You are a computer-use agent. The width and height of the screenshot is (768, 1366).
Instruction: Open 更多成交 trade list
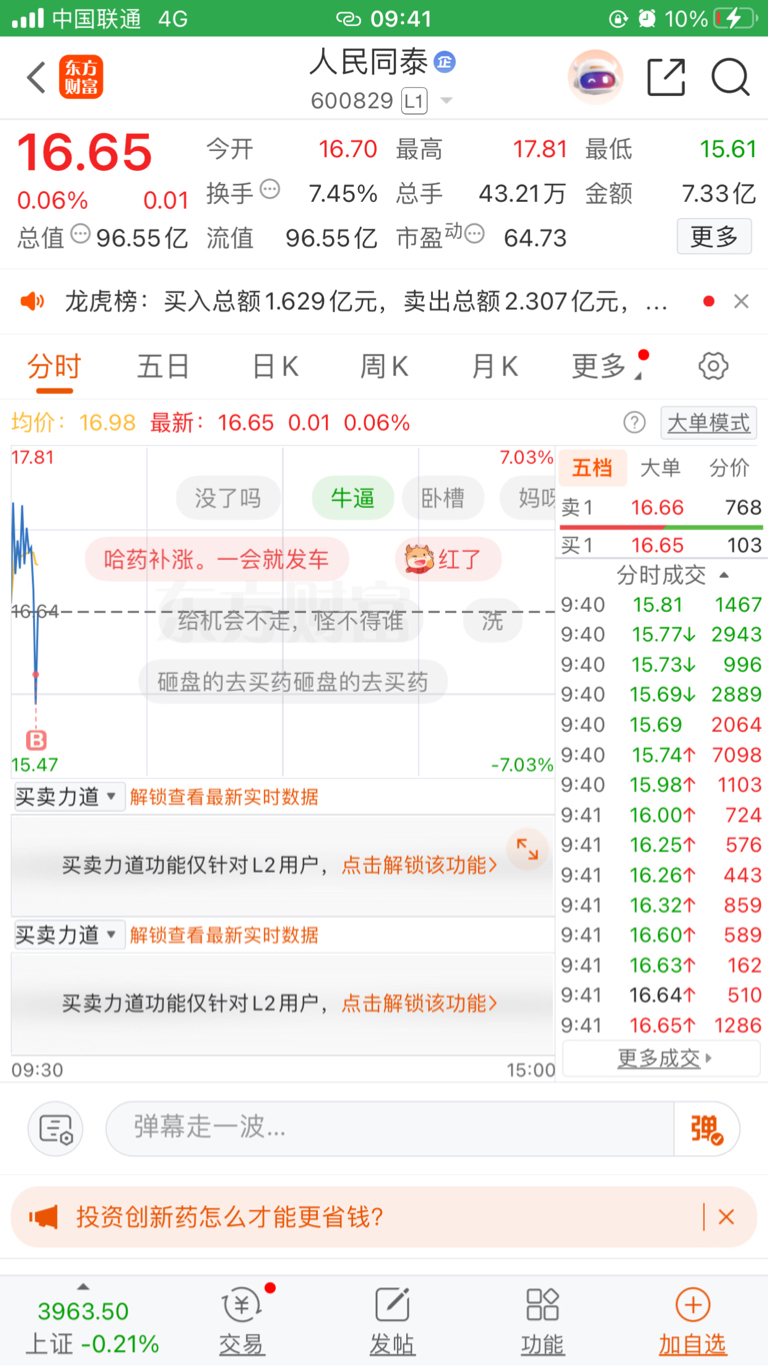tap(660, 1058)
